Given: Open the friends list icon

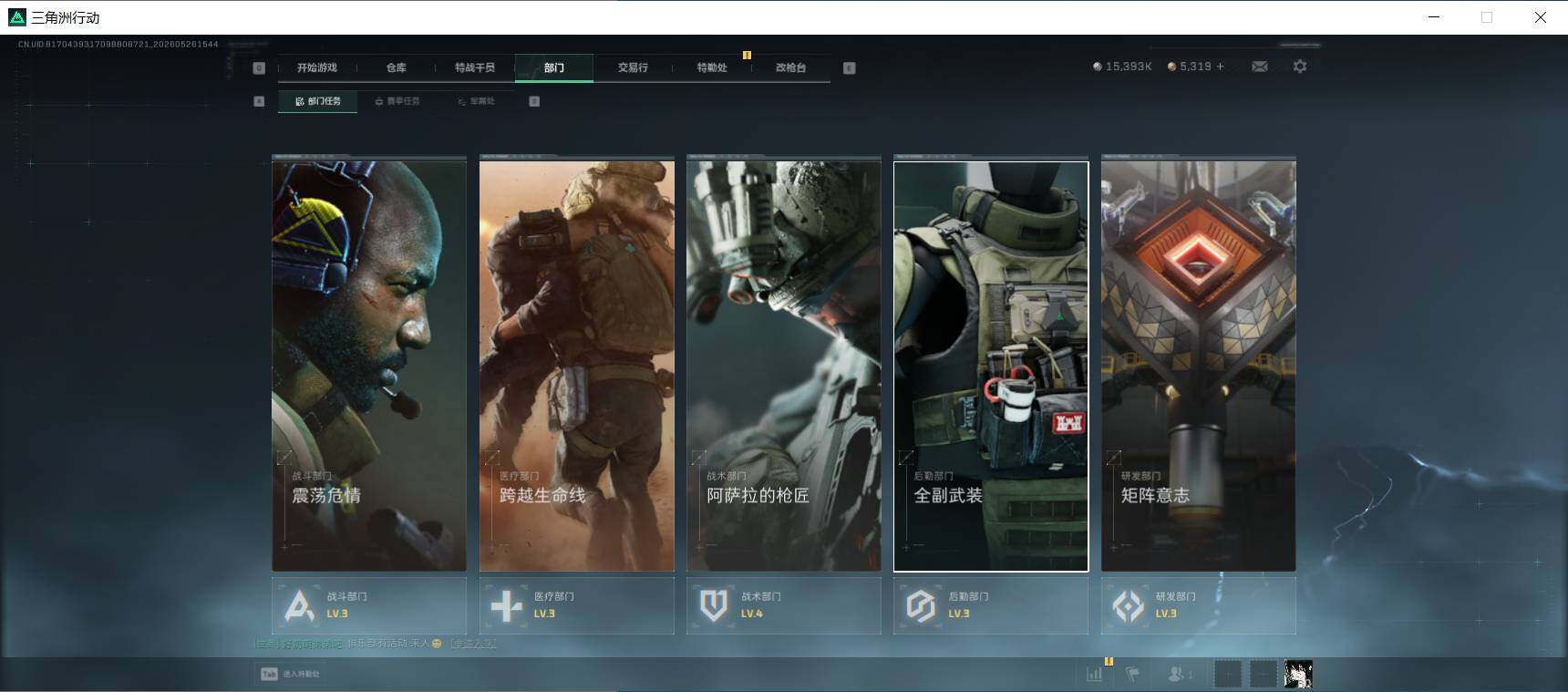Looking at the screenshot, I should (x=1180, y=674).
